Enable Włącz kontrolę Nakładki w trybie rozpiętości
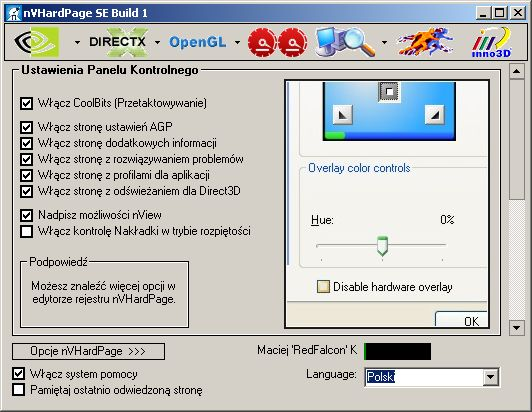Viewport: 532px width, 412px height. [26, 231]
